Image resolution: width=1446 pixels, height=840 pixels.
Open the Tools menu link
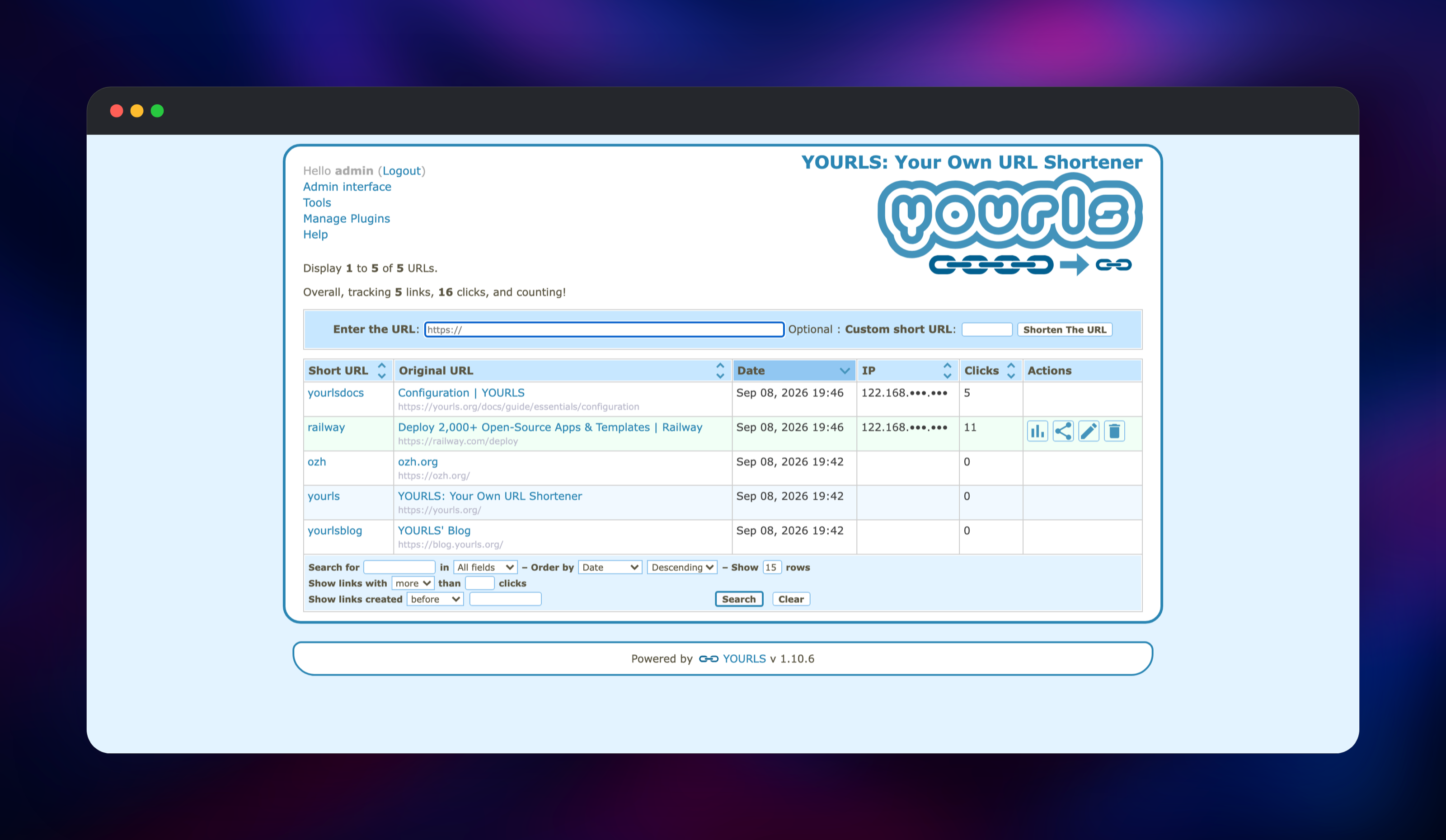click(x=317, y=202)
